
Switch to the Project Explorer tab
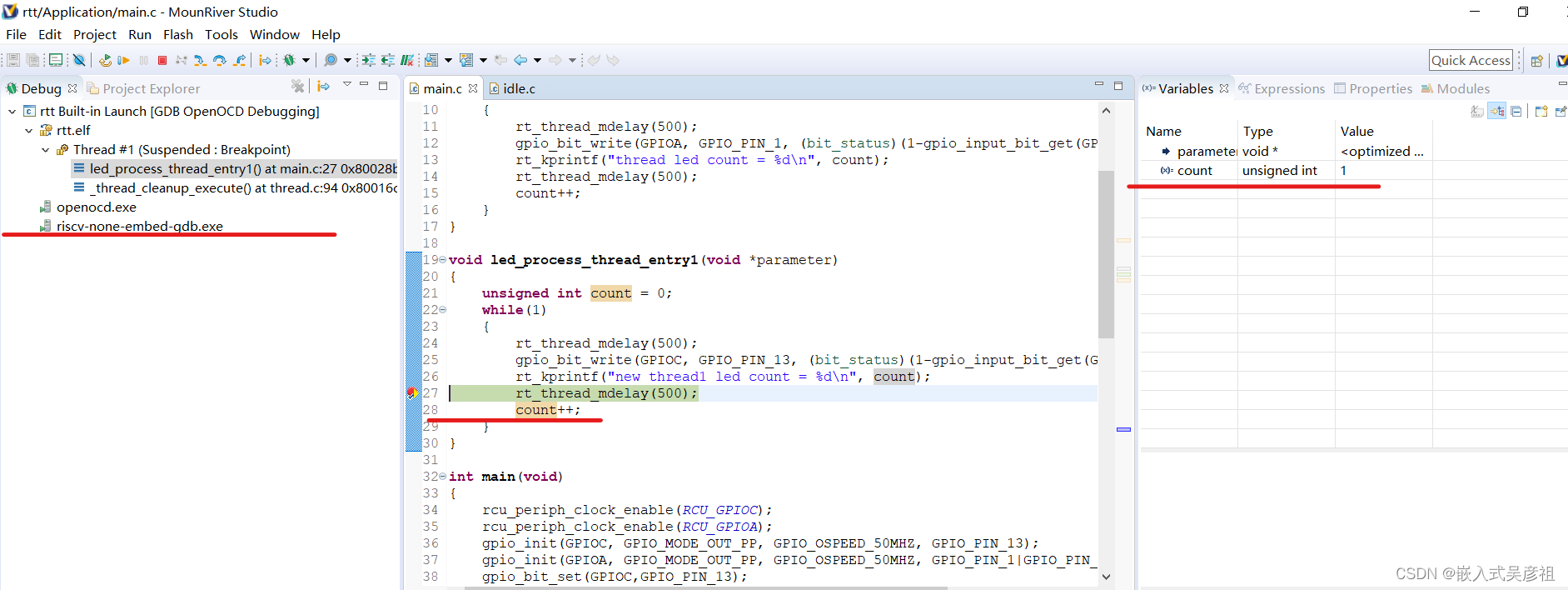[x=143, y=88]
